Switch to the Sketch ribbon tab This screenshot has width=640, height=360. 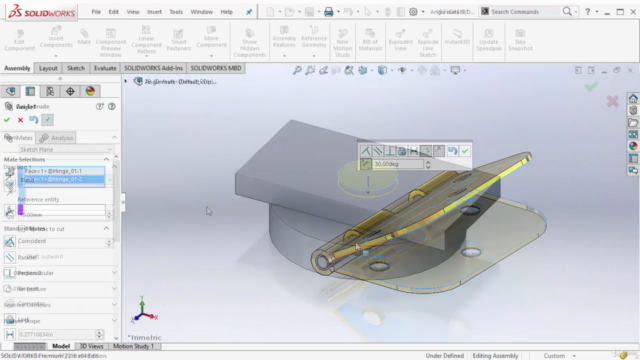(x=76, y=68)
